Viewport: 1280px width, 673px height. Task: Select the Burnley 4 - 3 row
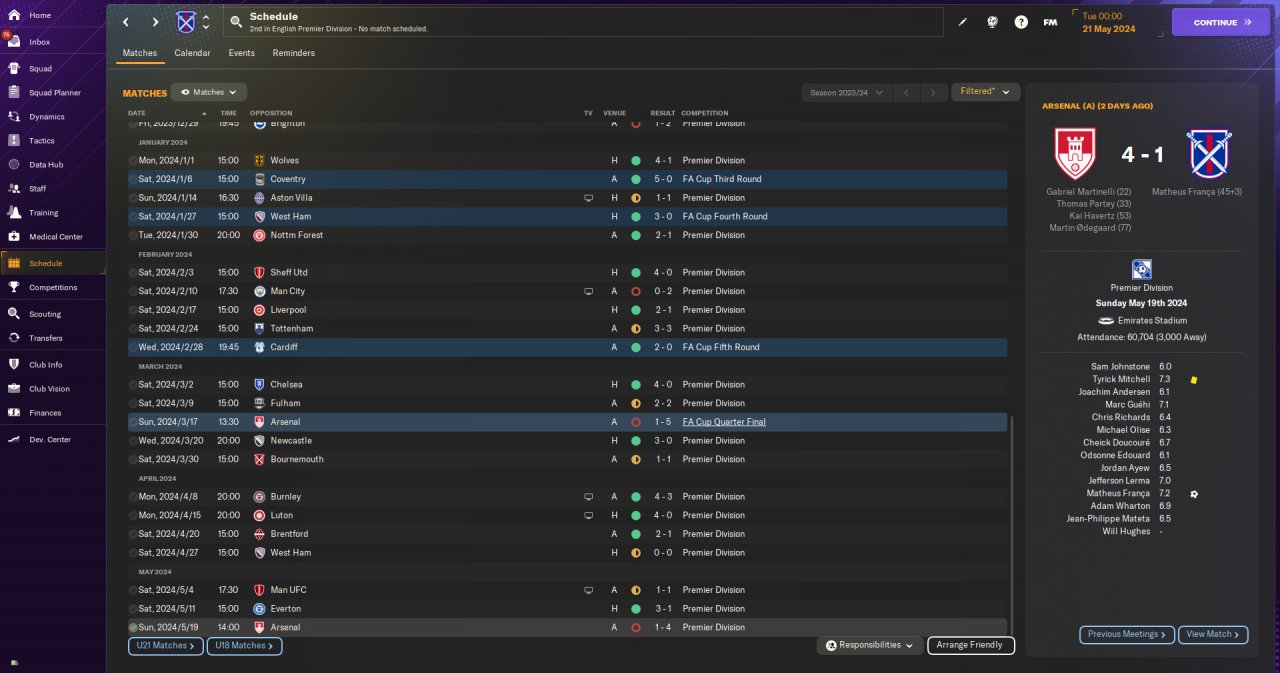click(566, 496)
